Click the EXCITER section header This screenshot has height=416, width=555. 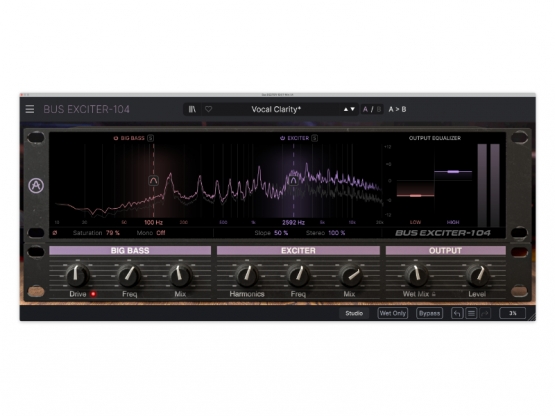click(x=298, y=250)
